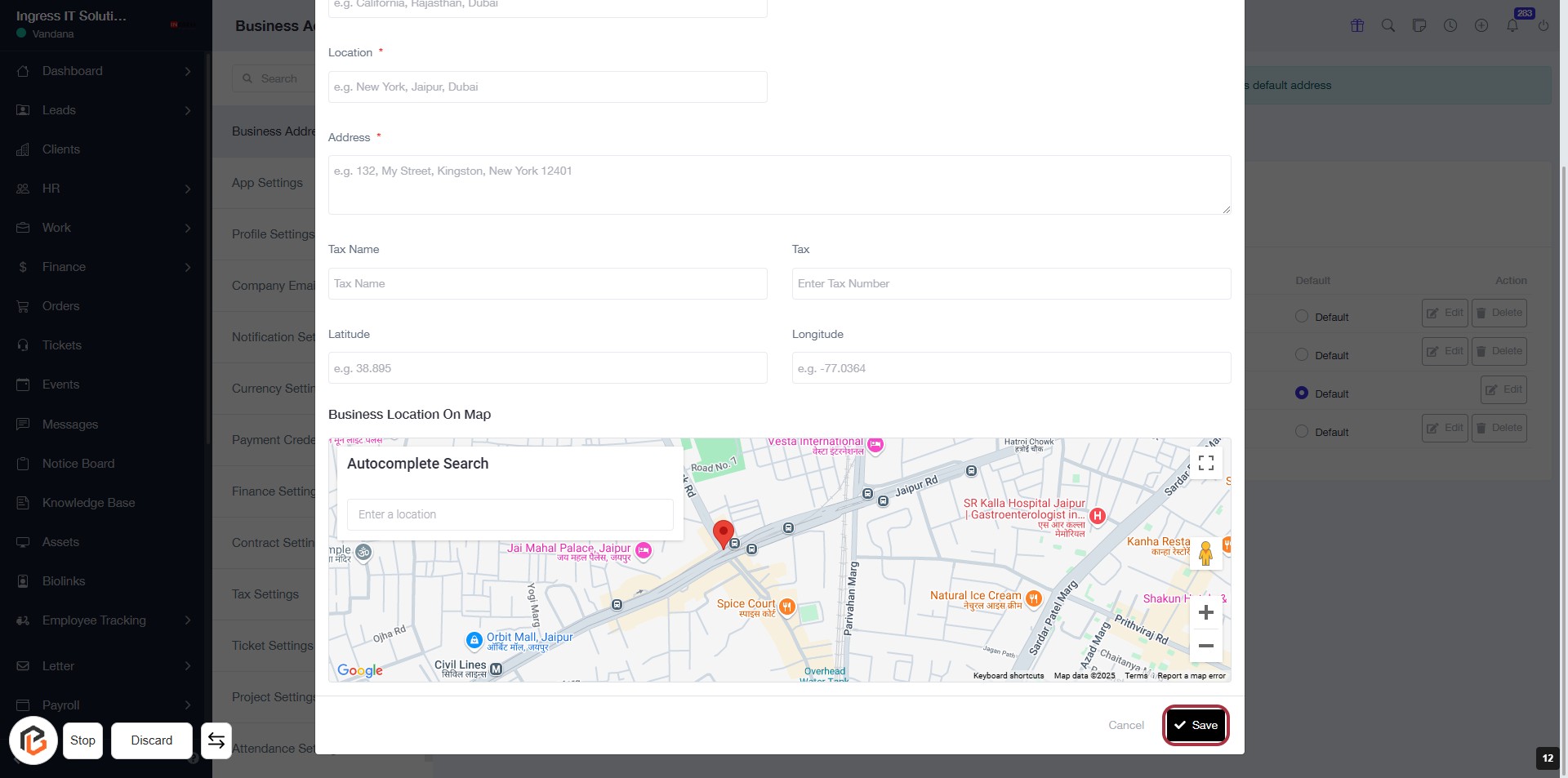Click the search magnifier icon in header
This screenshot has width=1568, height=778.
pyautogui.click(x=1388, y=26)
